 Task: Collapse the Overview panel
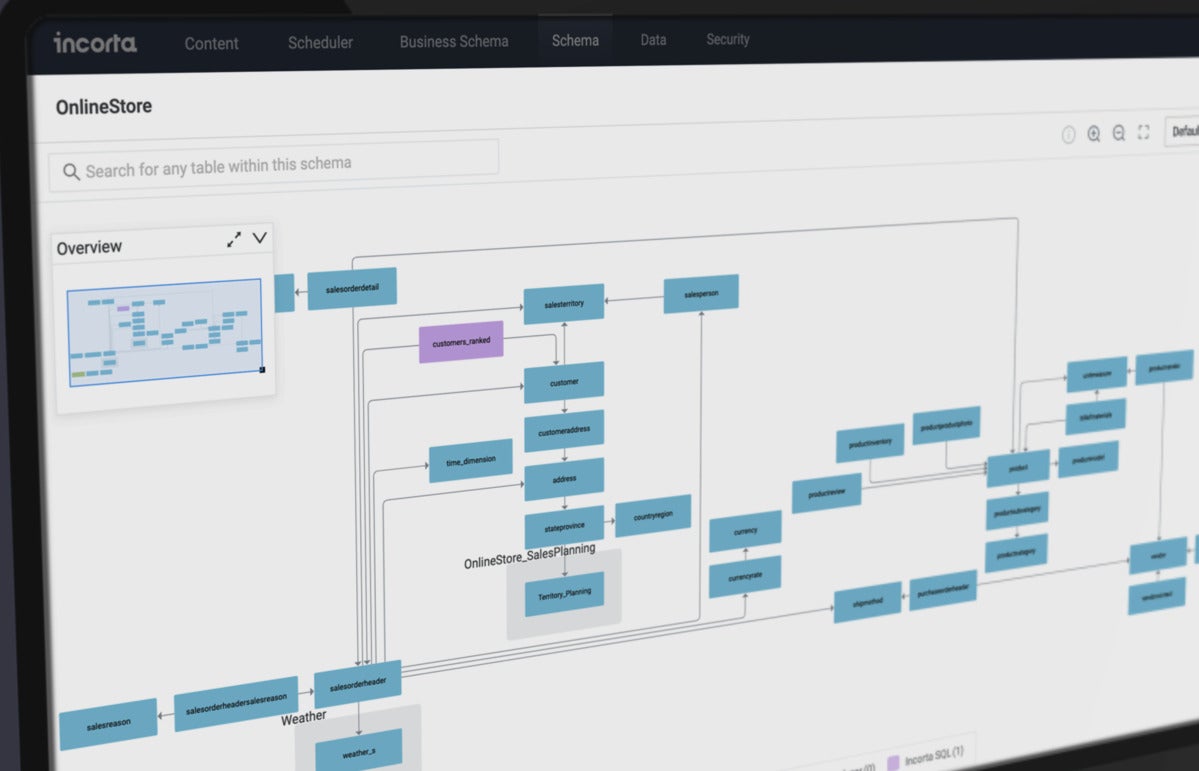coord(260,238)
